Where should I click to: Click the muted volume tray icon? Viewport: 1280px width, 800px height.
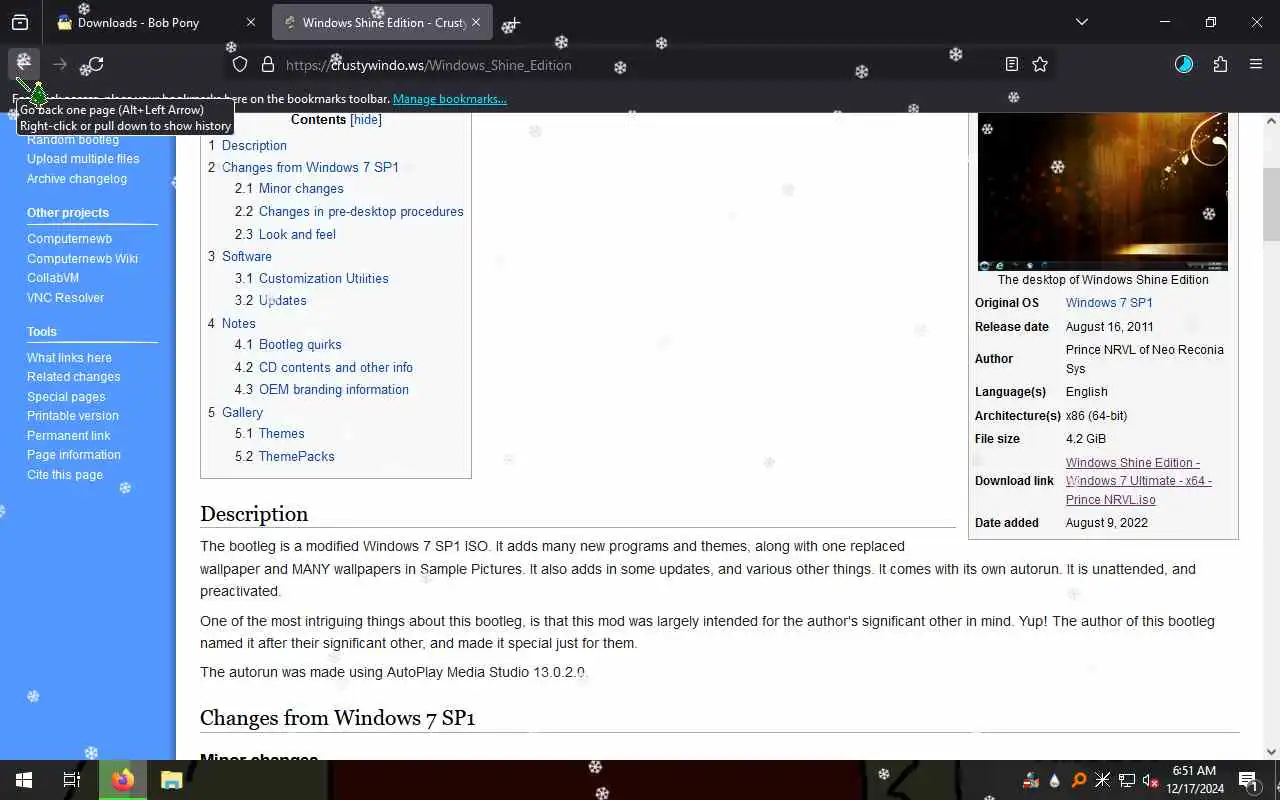(x=1151, y=780)
